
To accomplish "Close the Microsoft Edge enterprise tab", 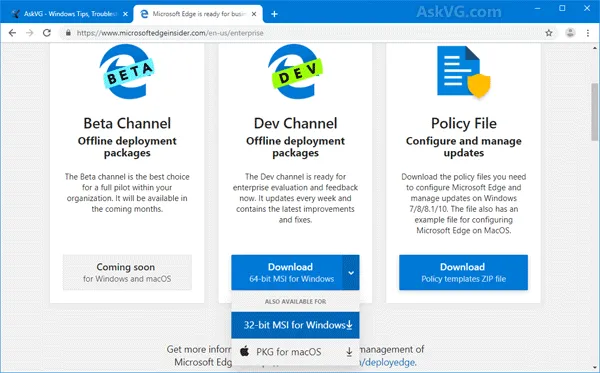I will 254,14.
